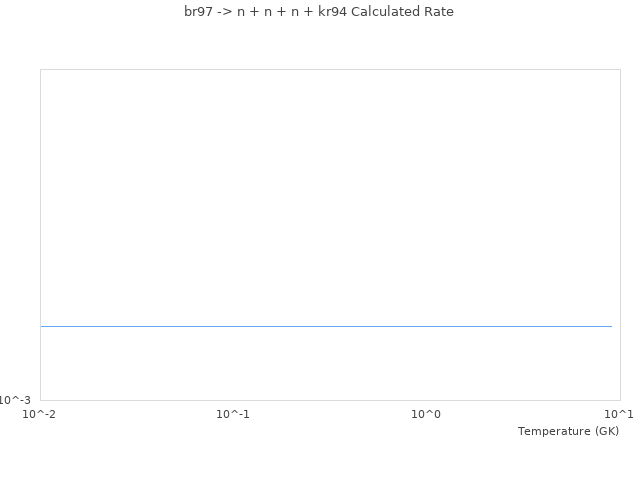Click "kr94" in the chart title

pyautogui.click(x=332, y=12)
